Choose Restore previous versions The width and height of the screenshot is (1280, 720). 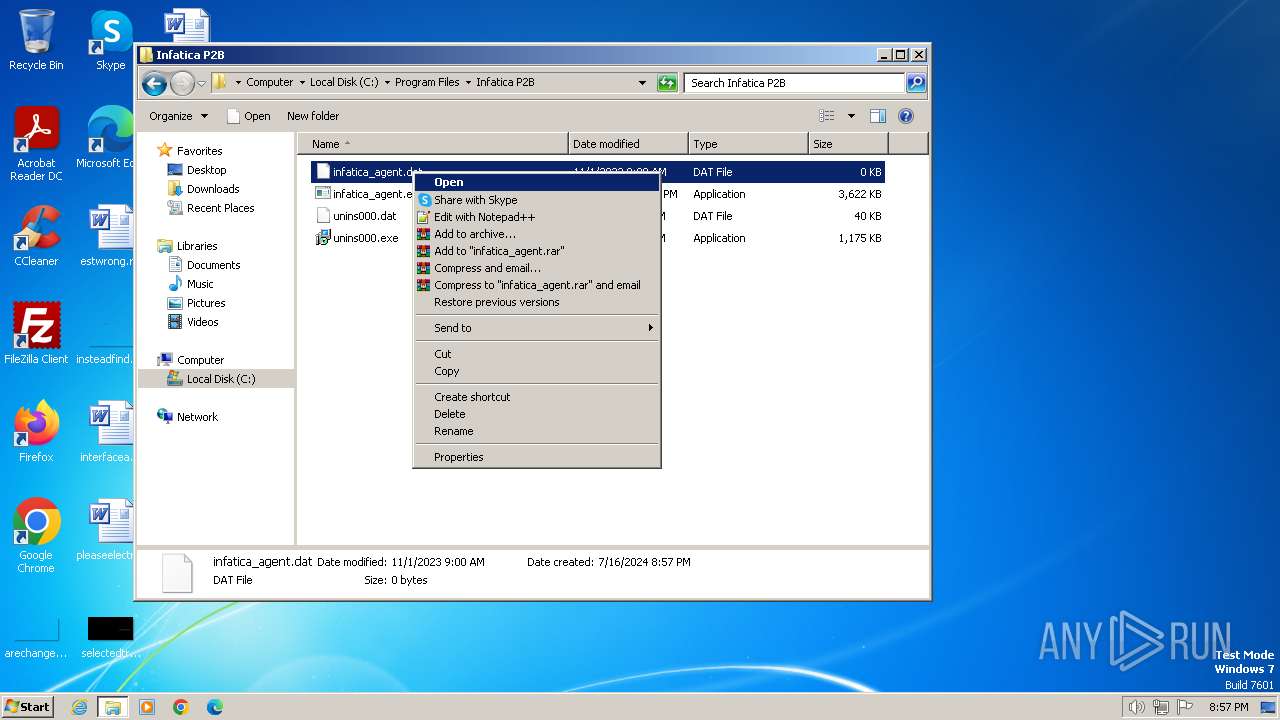537,302
